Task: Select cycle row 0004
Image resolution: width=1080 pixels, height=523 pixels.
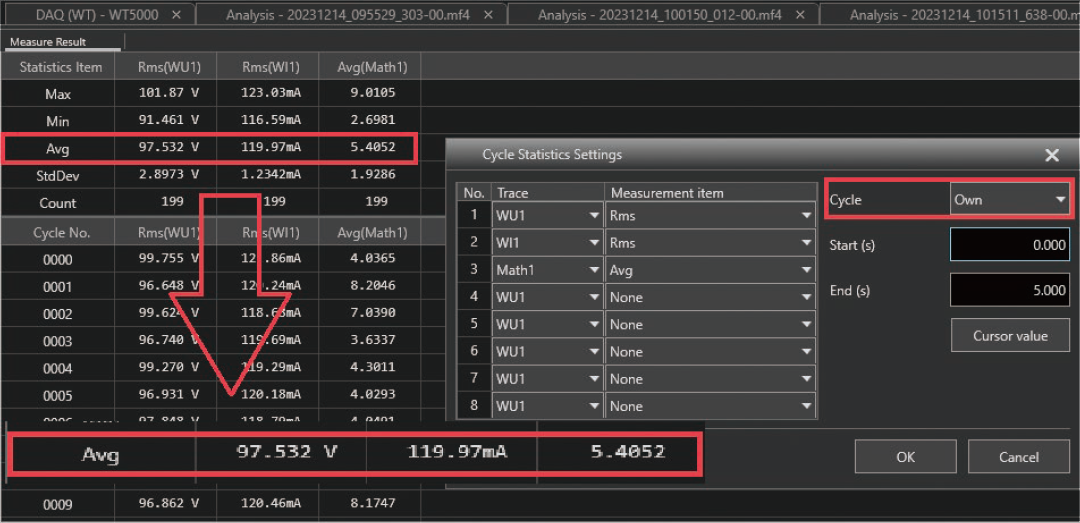Action: (58, 369)
